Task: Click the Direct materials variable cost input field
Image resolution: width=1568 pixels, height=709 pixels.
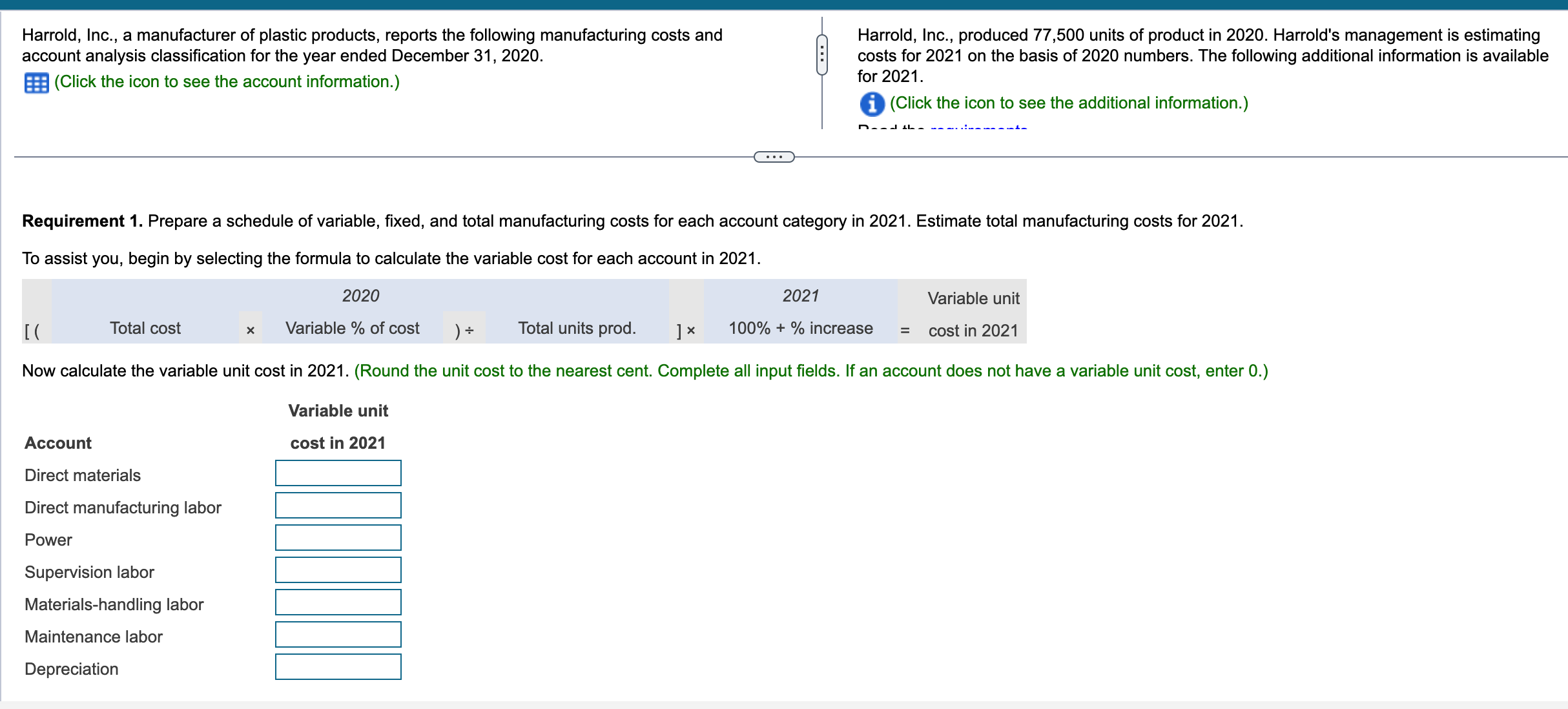Action: click(338, 473)
